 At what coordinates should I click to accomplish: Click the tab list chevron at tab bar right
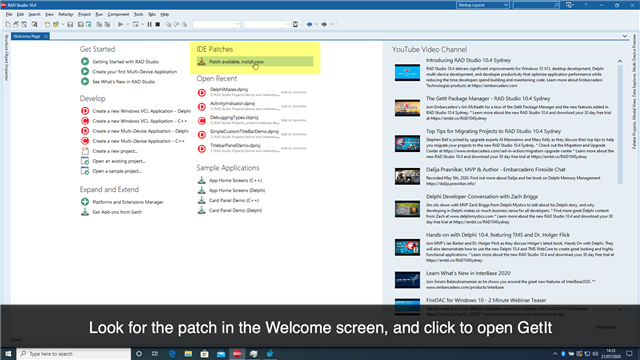[x=624, y=36]
